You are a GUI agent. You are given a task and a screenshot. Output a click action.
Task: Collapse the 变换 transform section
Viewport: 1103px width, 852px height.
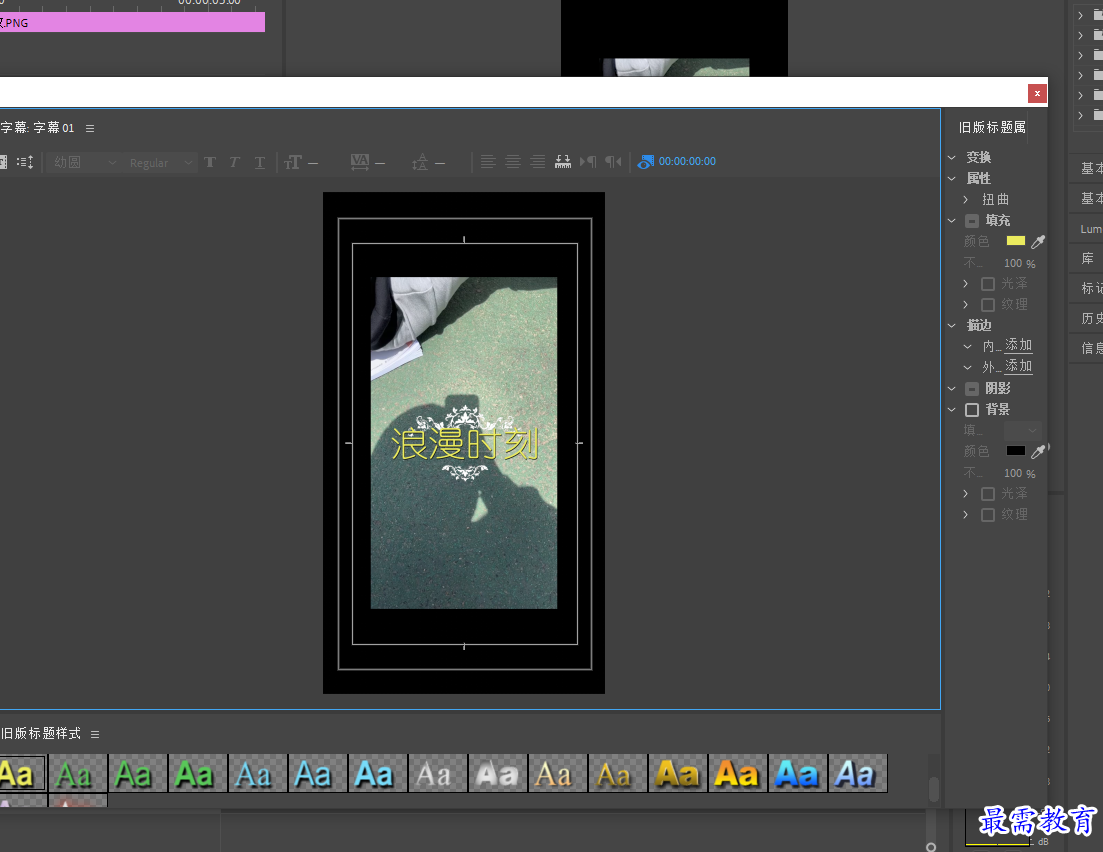coord(952,158)
